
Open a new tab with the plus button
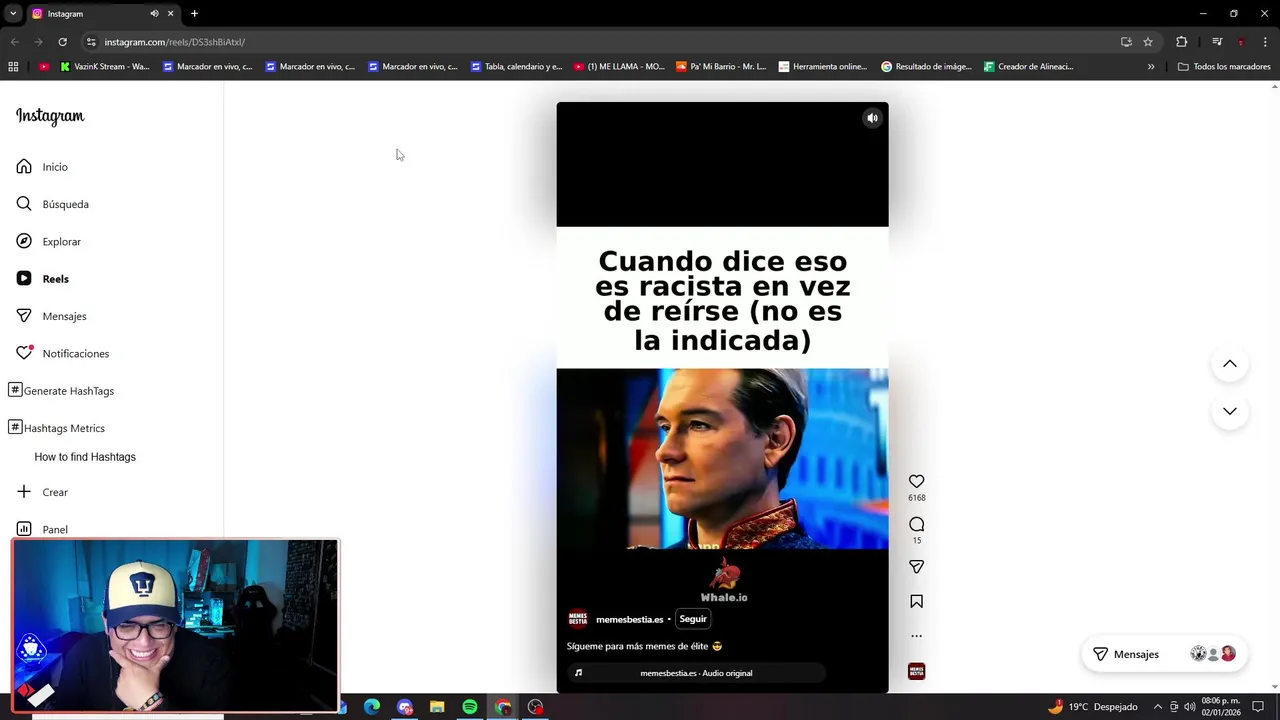coord(194,14)
